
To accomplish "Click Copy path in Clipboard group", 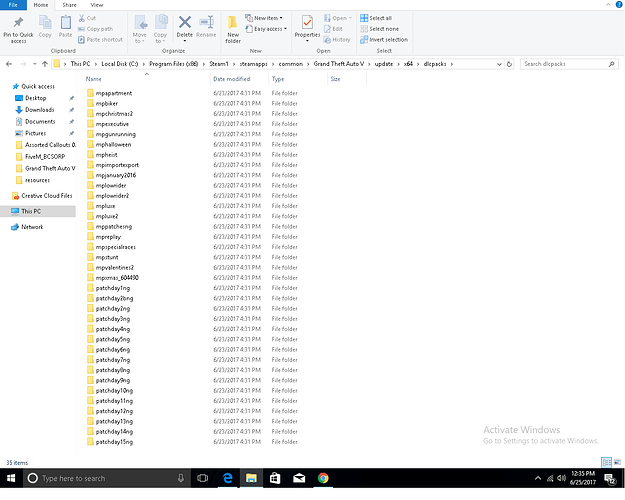I will click(x=95, y=29).
